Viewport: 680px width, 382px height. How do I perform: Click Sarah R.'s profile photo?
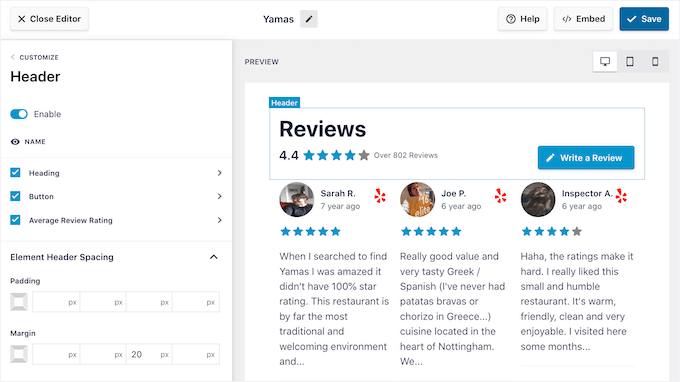coord(297,199)
